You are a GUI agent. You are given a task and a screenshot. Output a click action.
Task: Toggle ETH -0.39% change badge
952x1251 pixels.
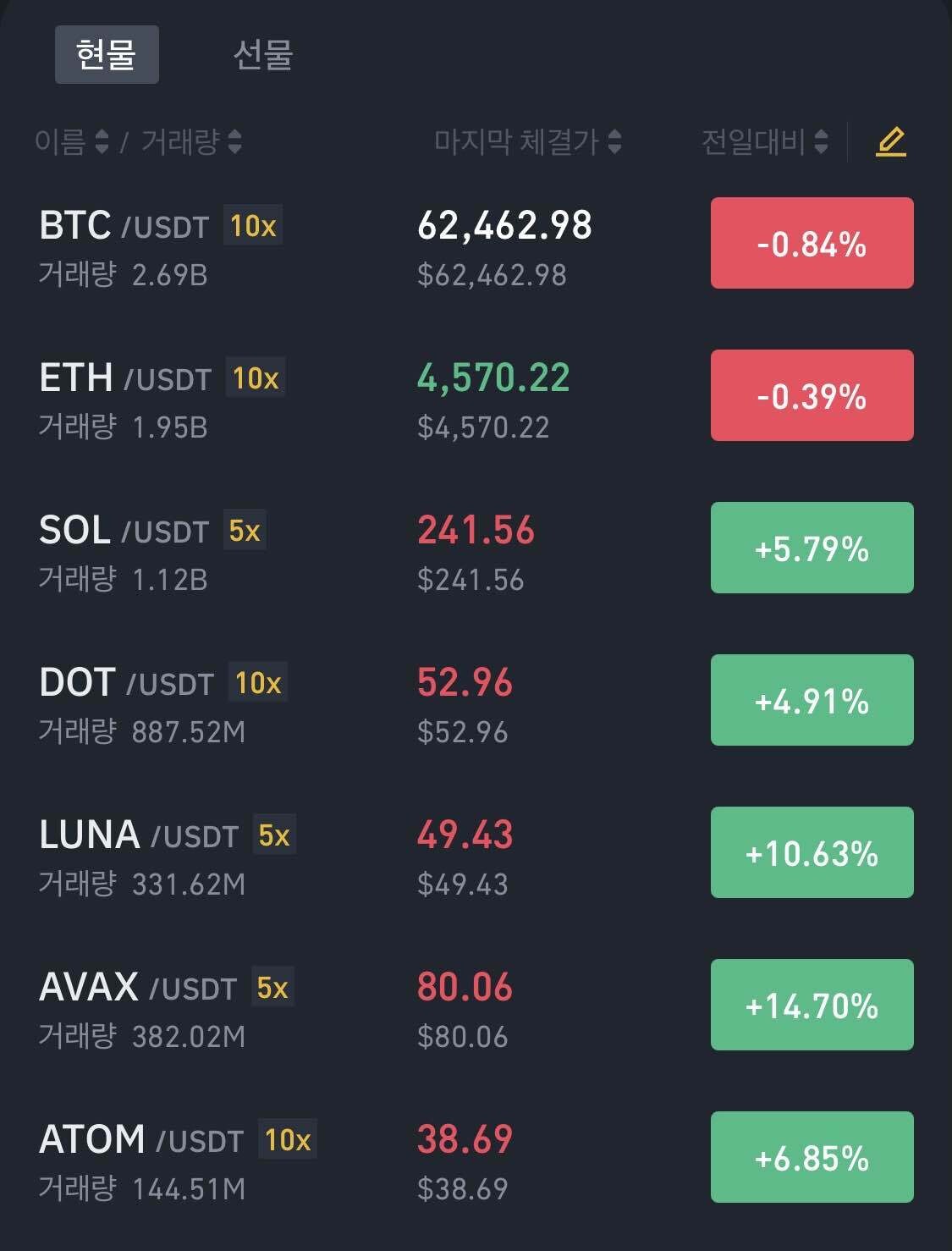coord(812,396)
